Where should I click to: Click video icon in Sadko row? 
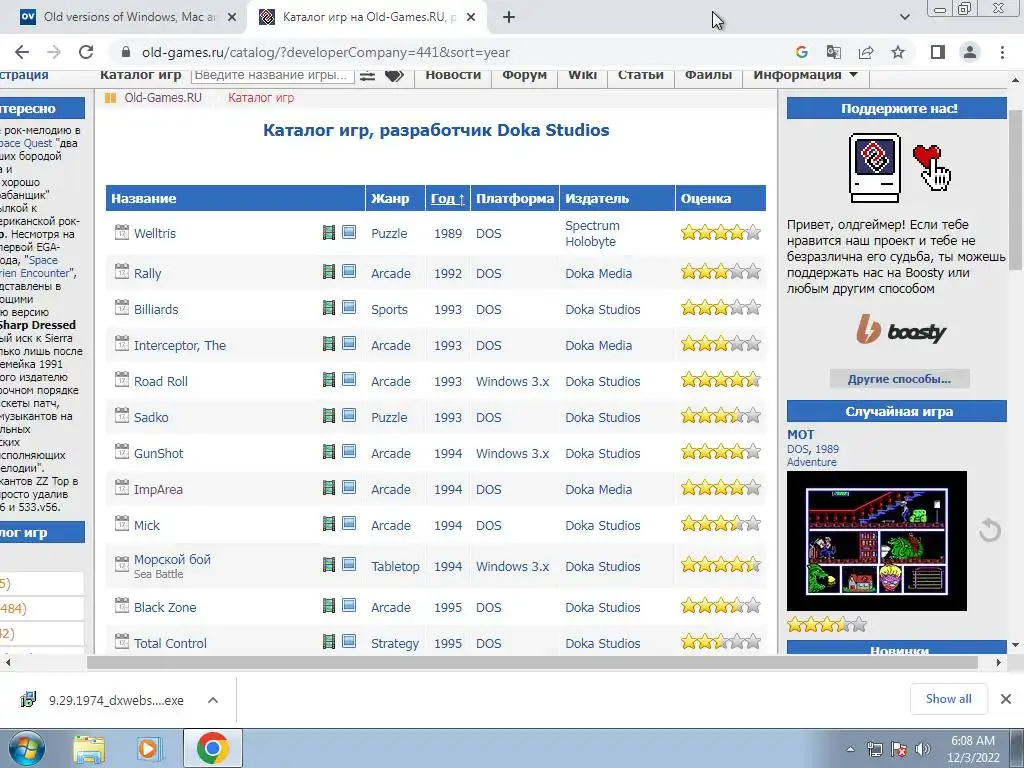point(329,415)
